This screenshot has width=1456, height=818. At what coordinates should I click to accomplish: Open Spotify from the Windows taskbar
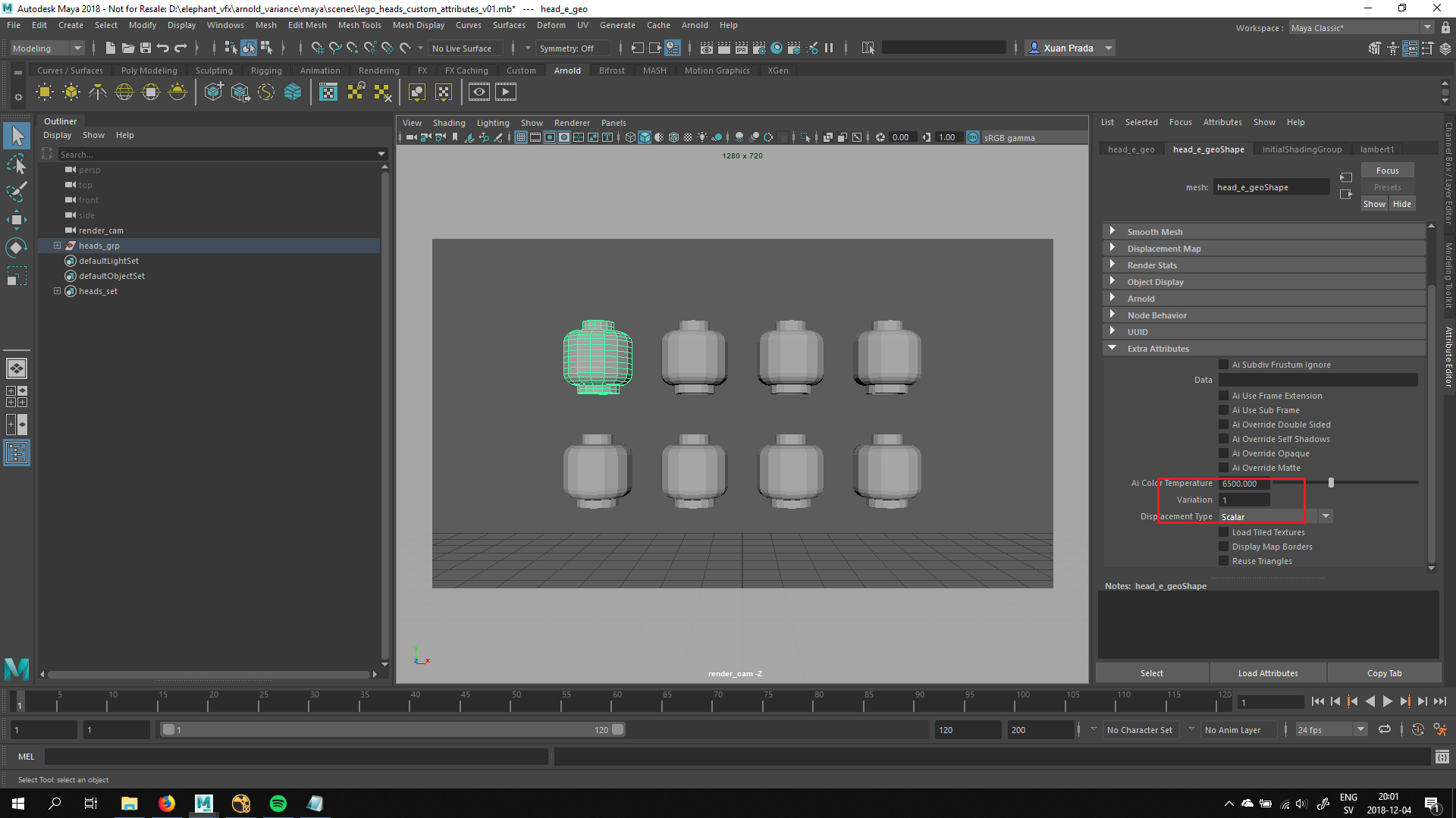tap(278, 804)
